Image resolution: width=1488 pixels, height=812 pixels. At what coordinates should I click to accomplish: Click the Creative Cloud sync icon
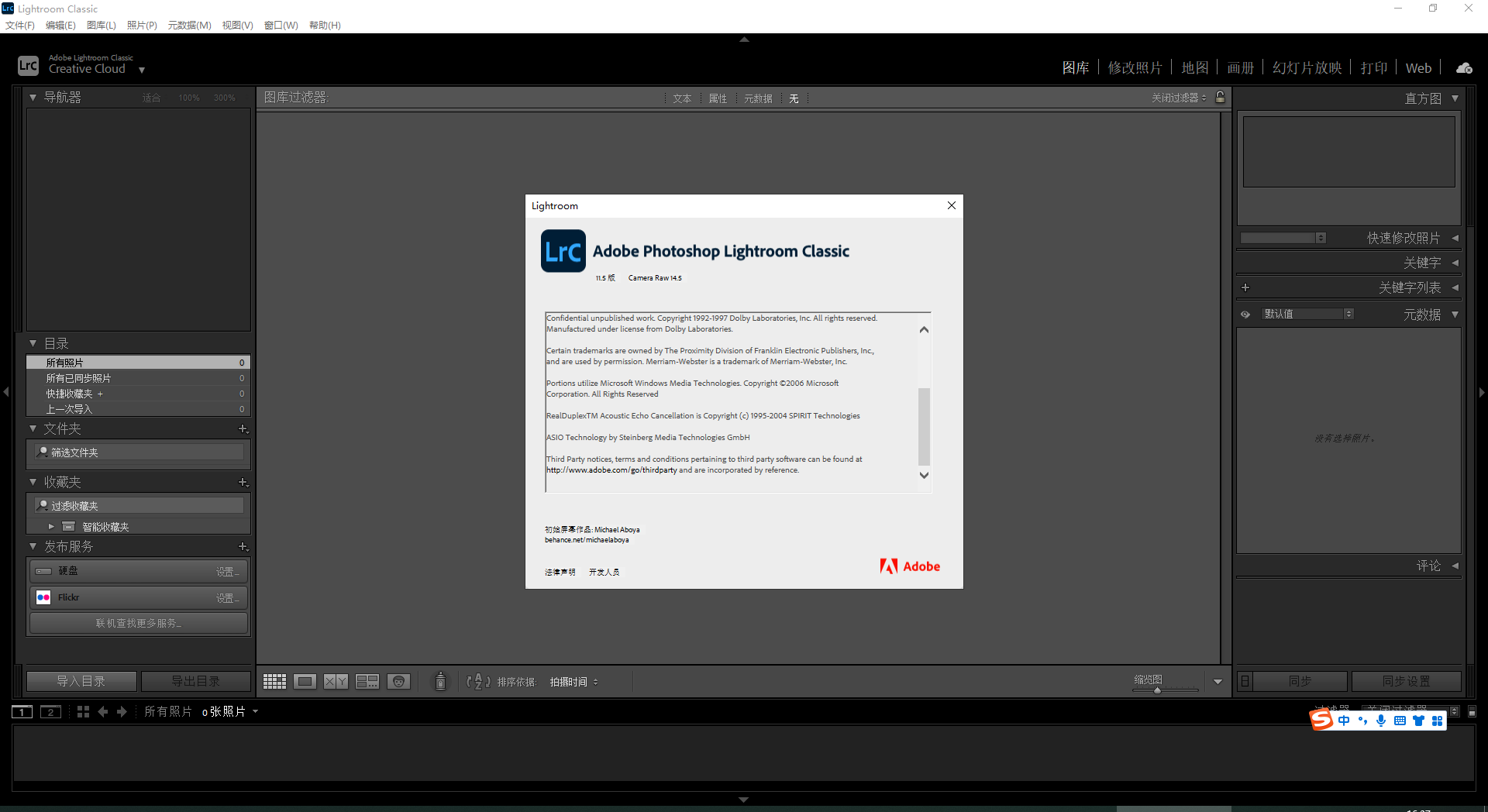coord(1463,67)
